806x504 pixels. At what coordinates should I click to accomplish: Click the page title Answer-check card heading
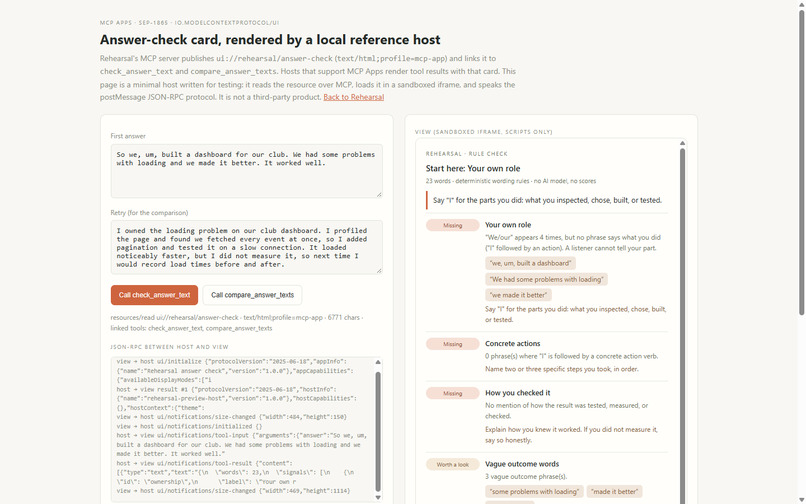click(x=270, y=40)
